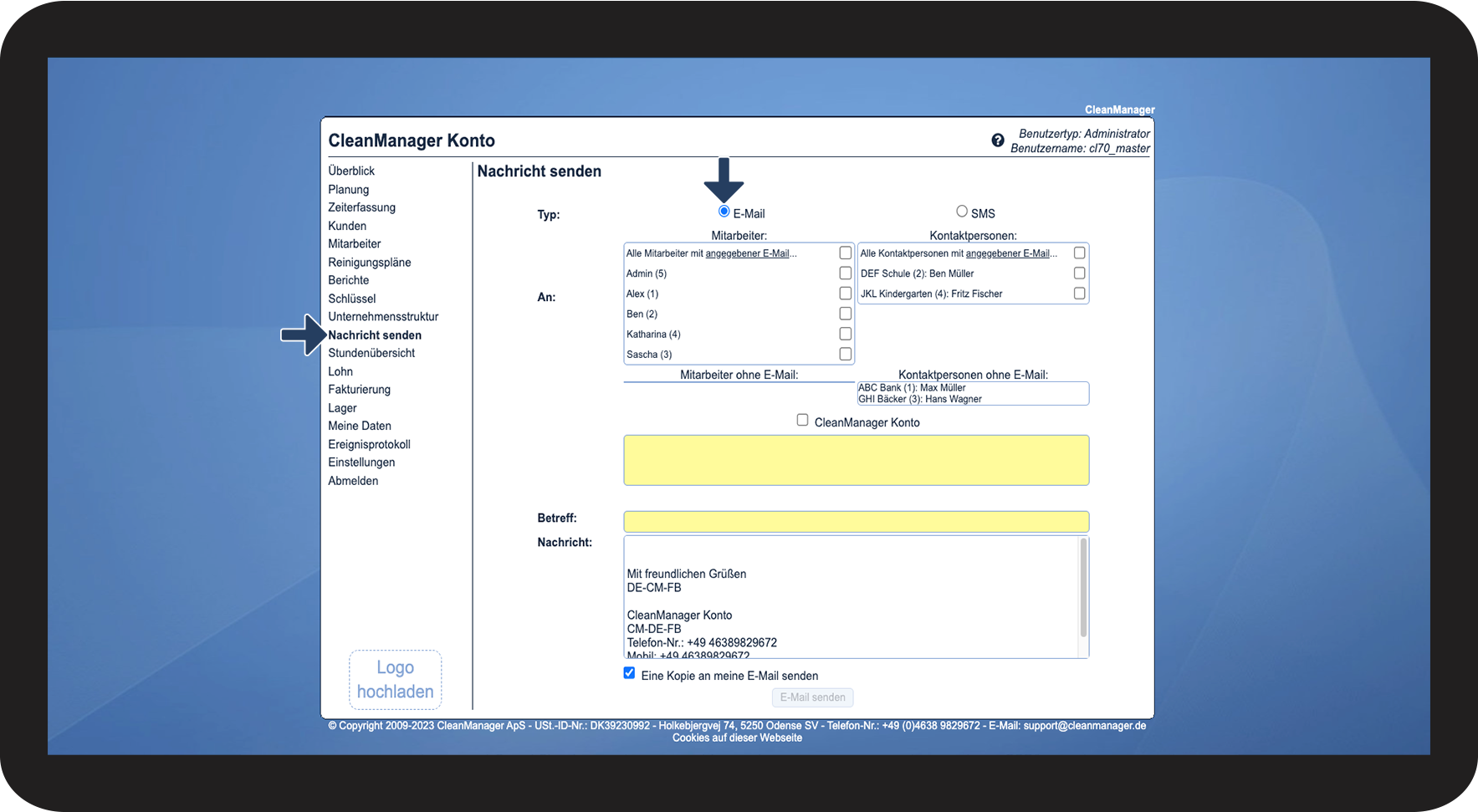Go to the Zeiterfassung menu item

click(x=361, y=207)
